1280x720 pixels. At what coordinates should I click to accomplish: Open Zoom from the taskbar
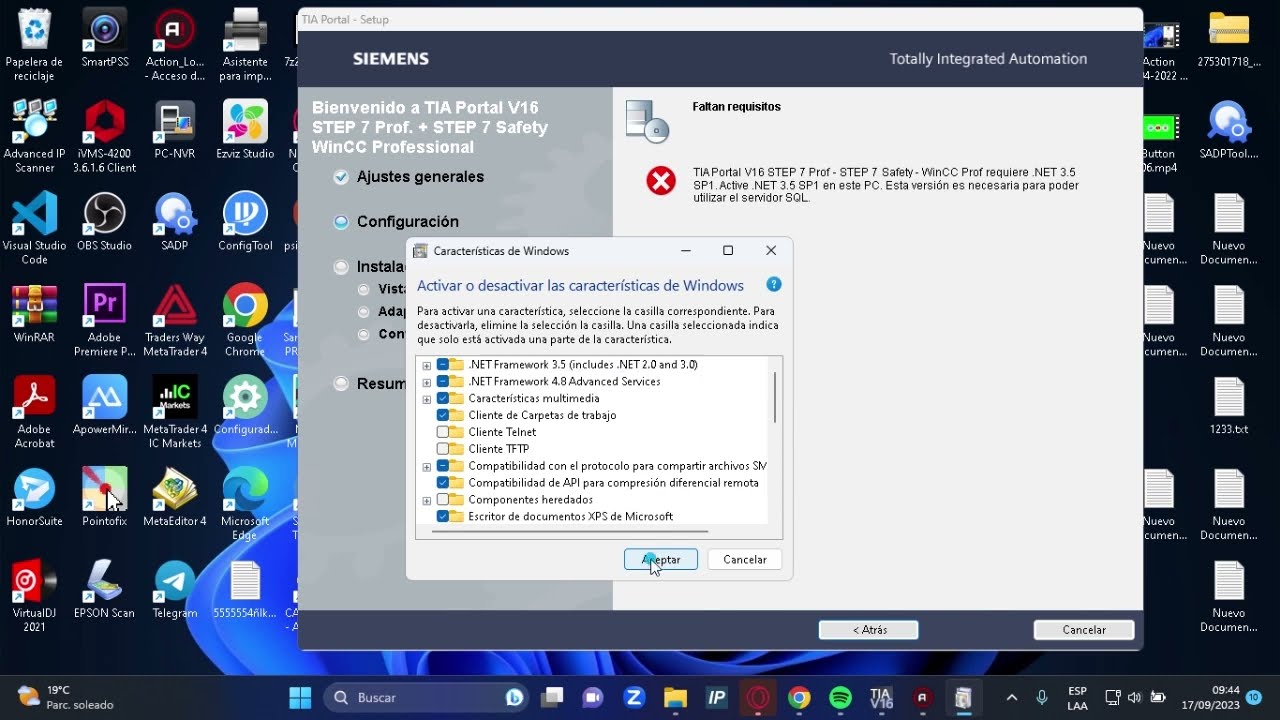click(x=634, y=697)
